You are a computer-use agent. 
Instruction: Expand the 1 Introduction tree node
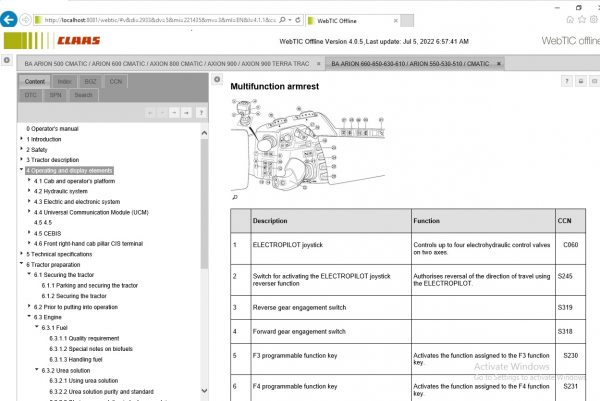[22, 139]
